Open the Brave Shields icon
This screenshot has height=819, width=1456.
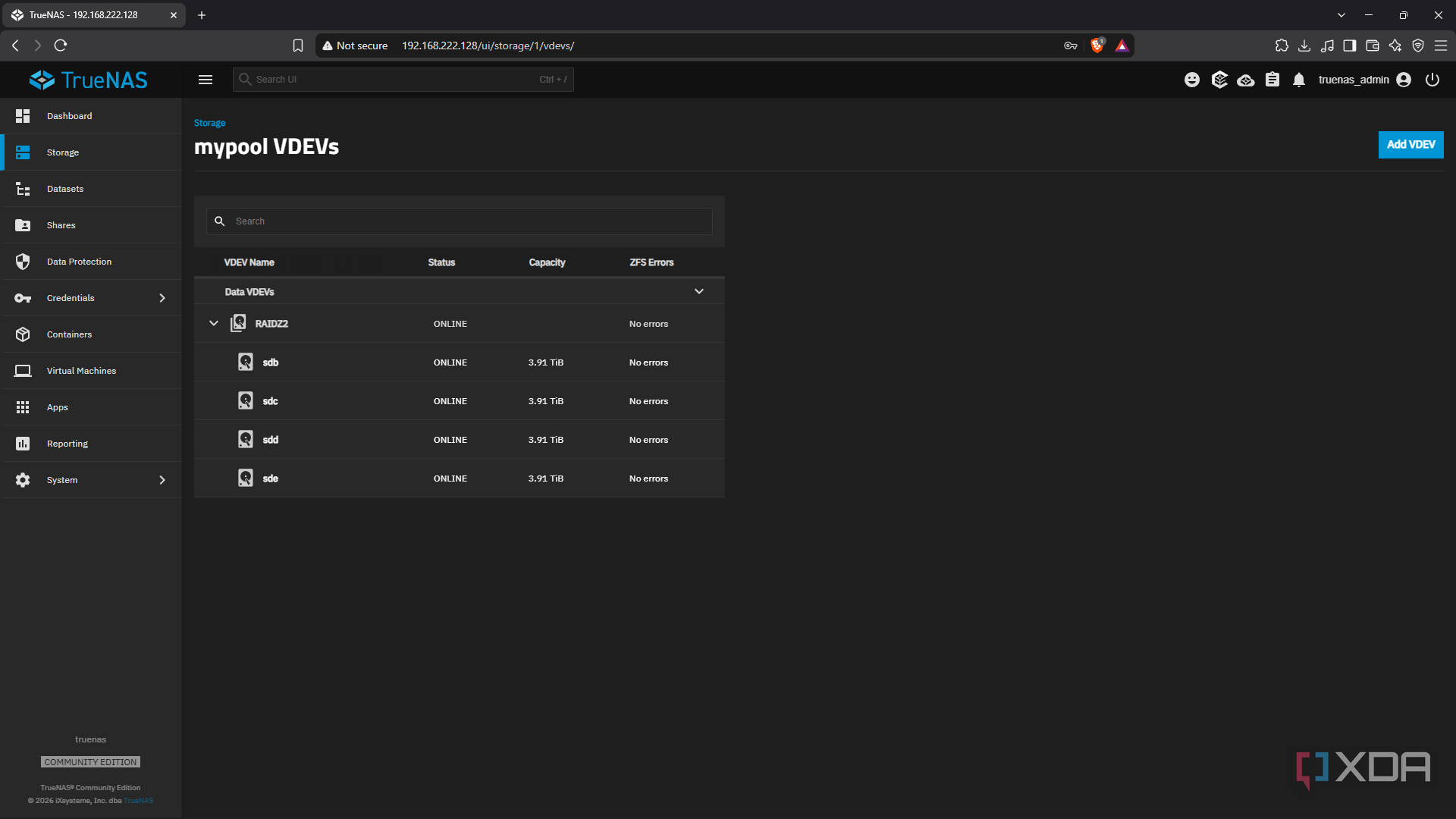click(1097, 45)
